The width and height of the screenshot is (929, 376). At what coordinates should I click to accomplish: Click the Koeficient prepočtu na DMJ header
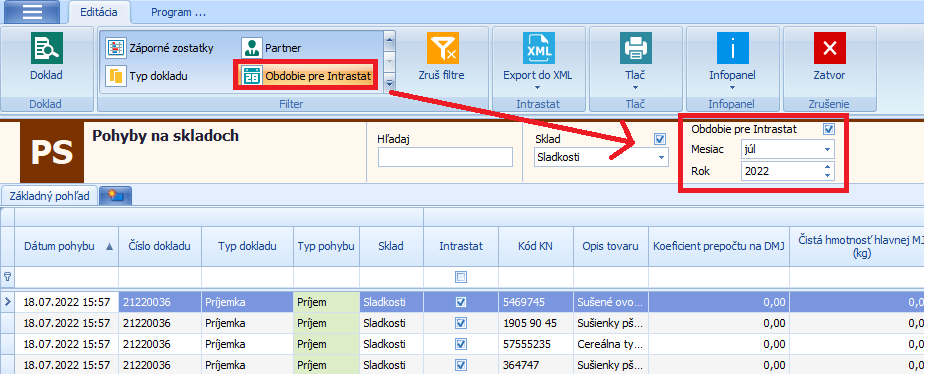pos(719,246)
